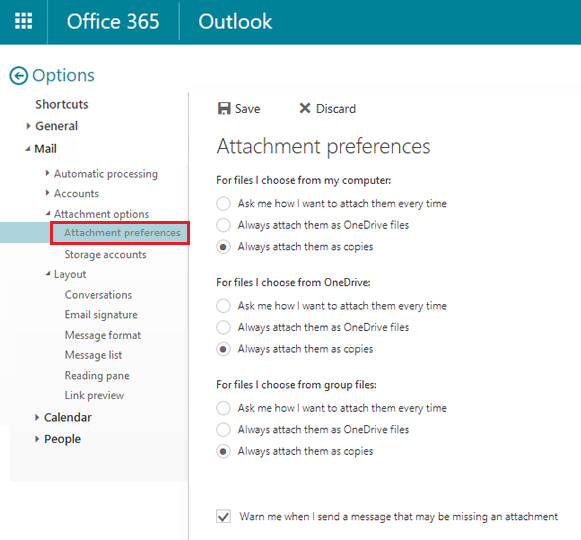Select 'Ask me every time' for computer files
The height and width of the screenshot is (540, 581).
[x=223, y=203]
